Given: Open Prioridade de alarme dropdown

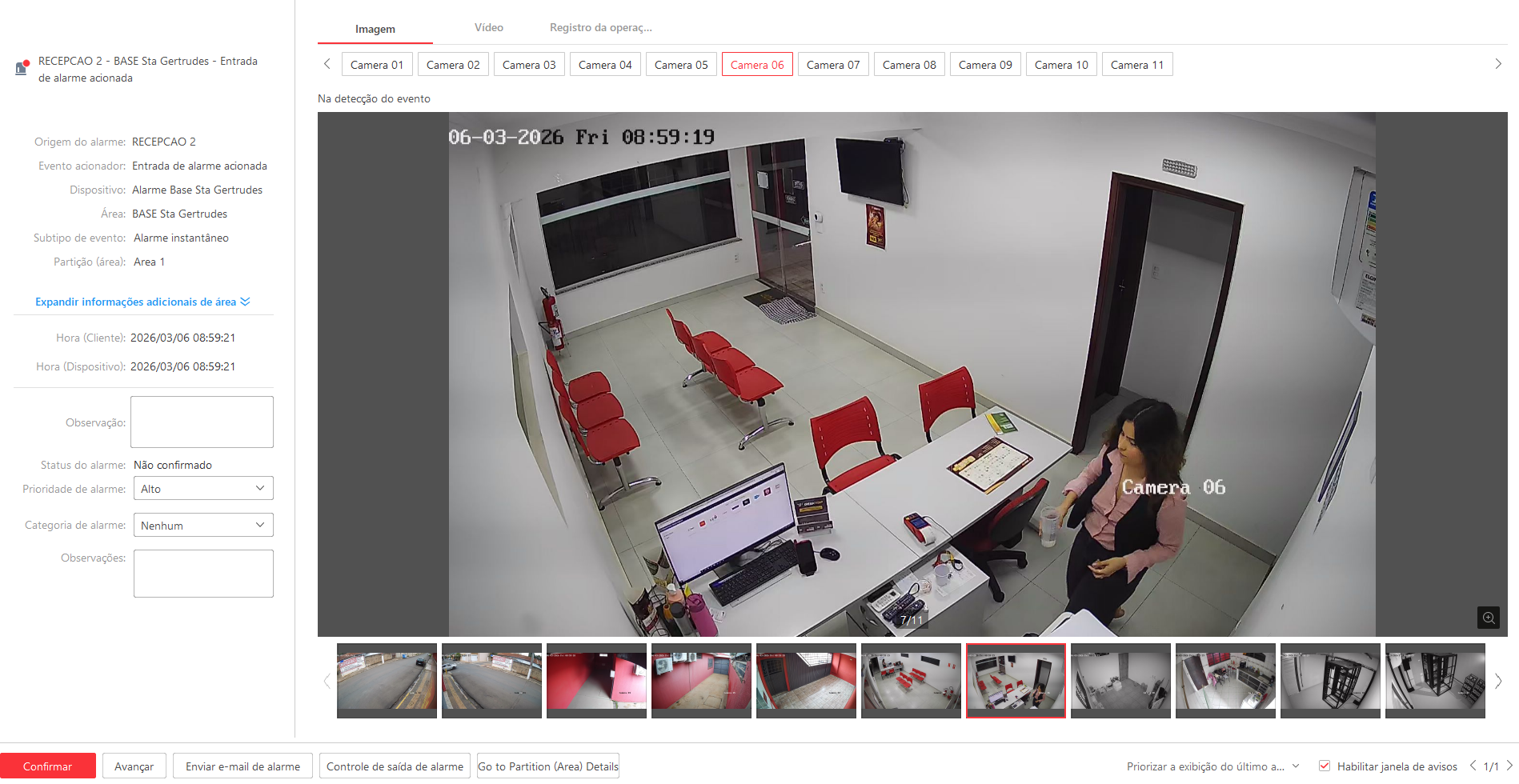Looking at the screenshot, I should coord(203,489).
